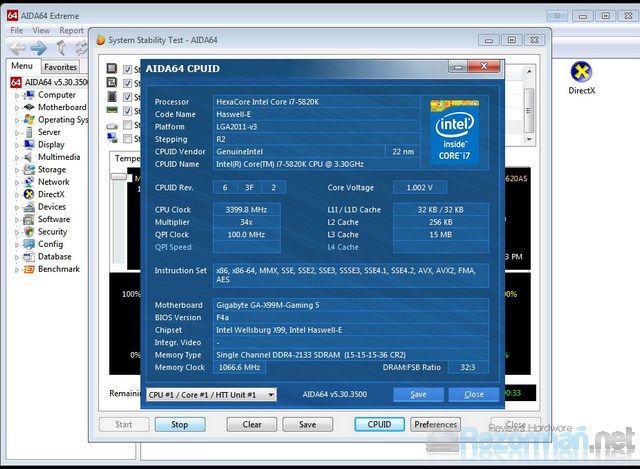Viewport: 640px width, 469px height.
Task: Click the stress list scrollbar up arrow
Action: [x=529, y=71]
